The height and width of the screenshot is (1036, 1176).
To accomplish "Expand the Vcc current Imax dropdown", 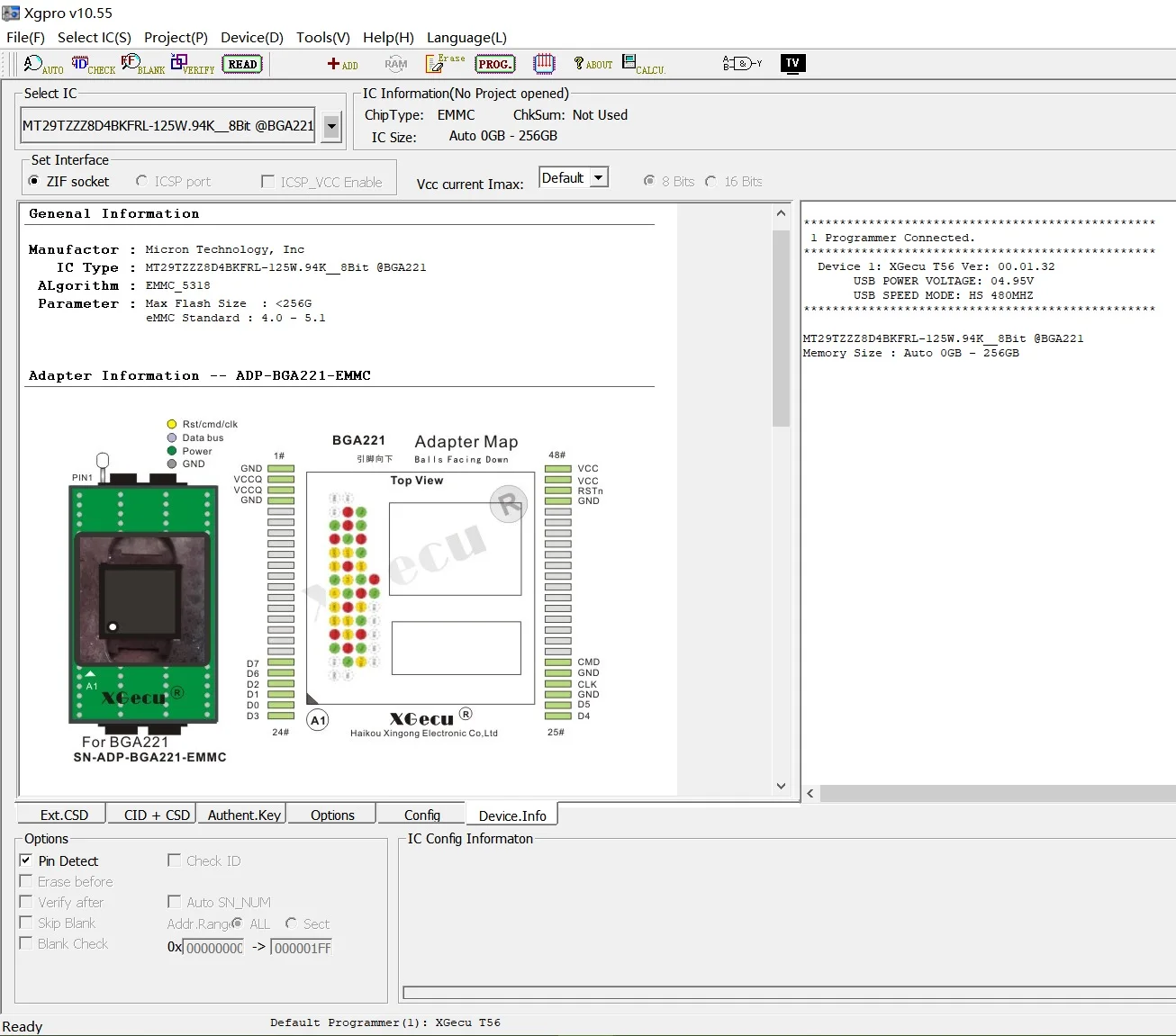I will tap(598, 178).
